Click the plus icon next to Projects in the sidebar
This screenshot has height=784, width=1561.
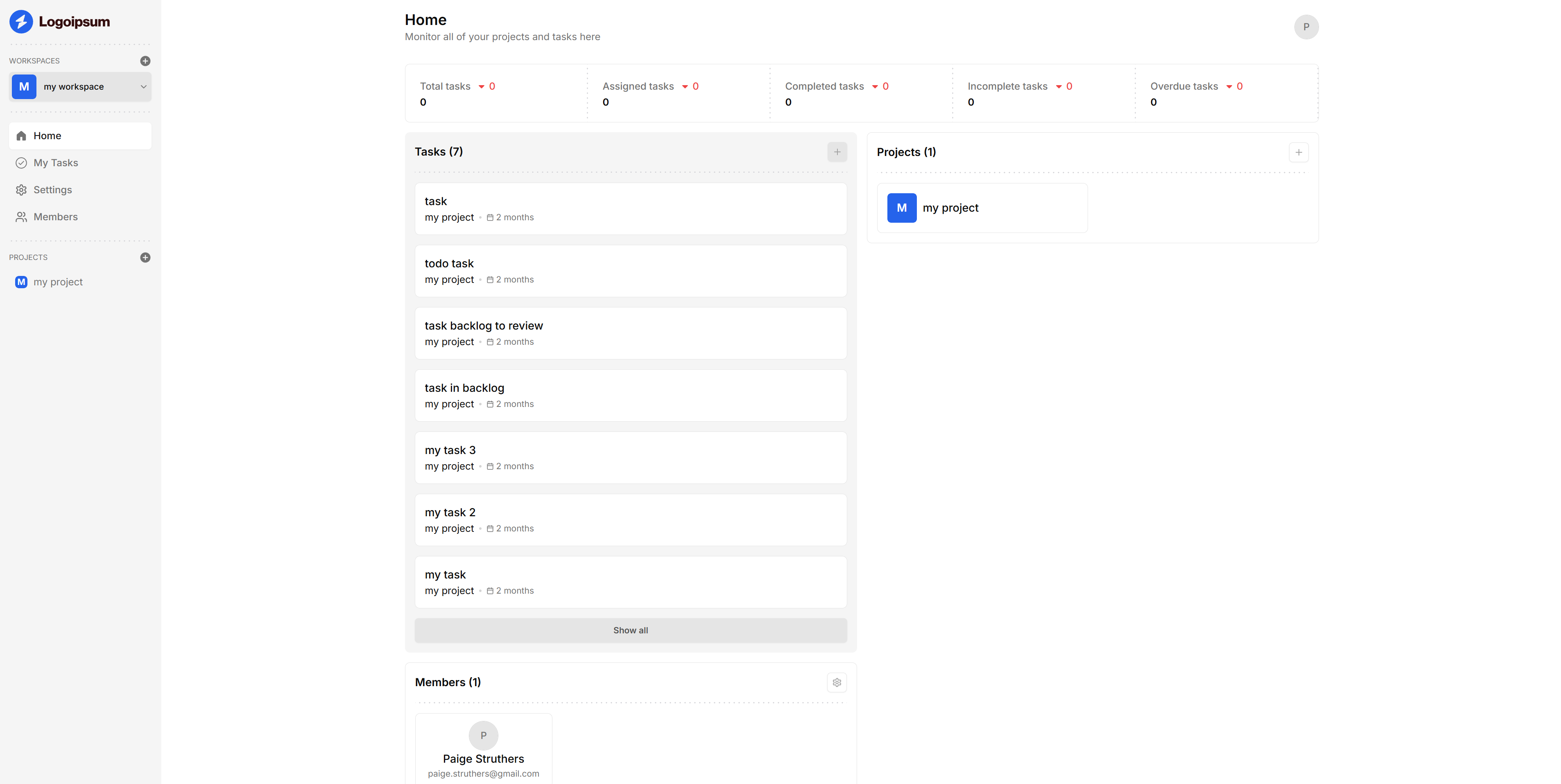coord(145,258)
